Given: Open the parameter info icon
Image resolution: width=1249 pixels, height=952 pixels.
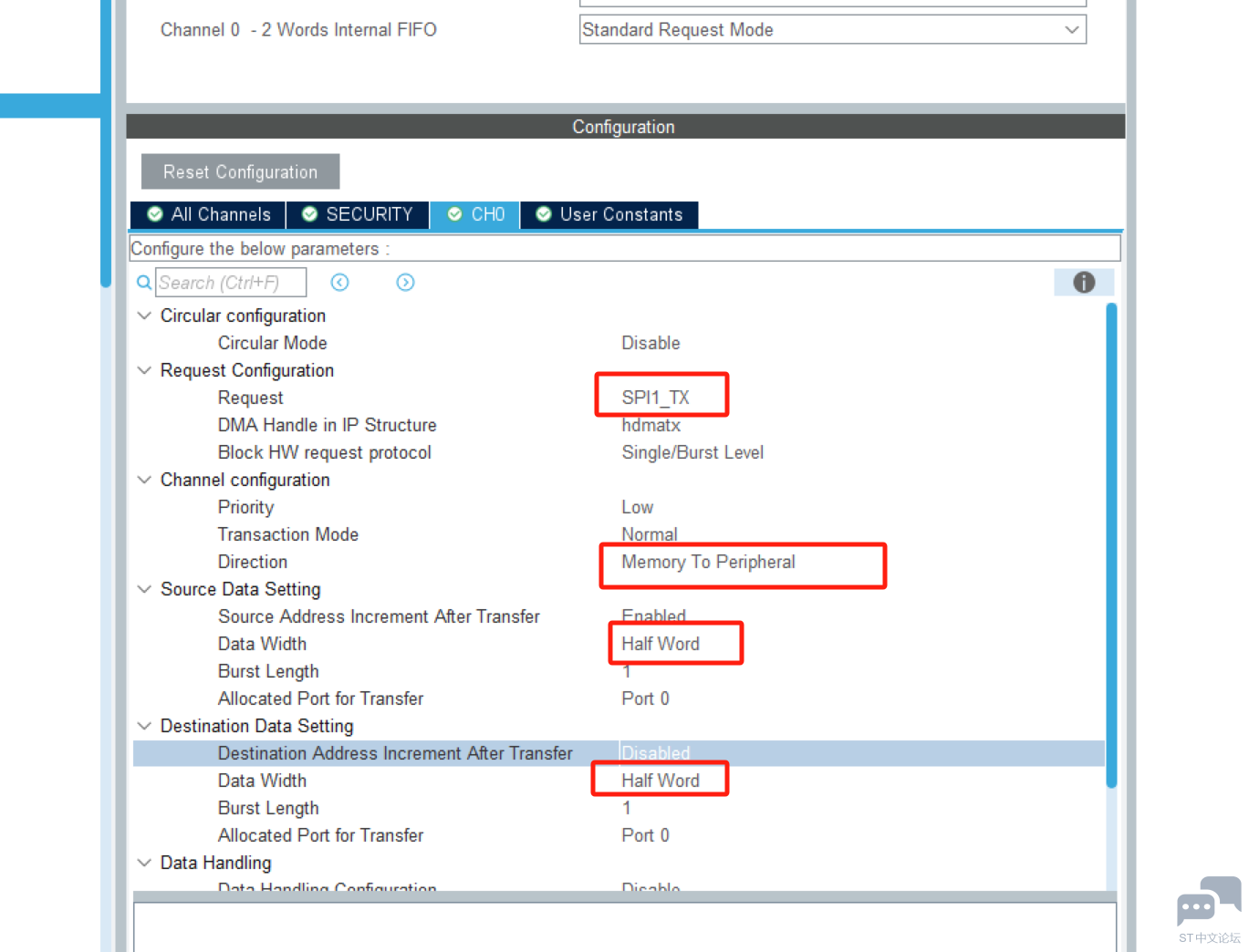Looking at the screenshot, I should point(1084,283).
